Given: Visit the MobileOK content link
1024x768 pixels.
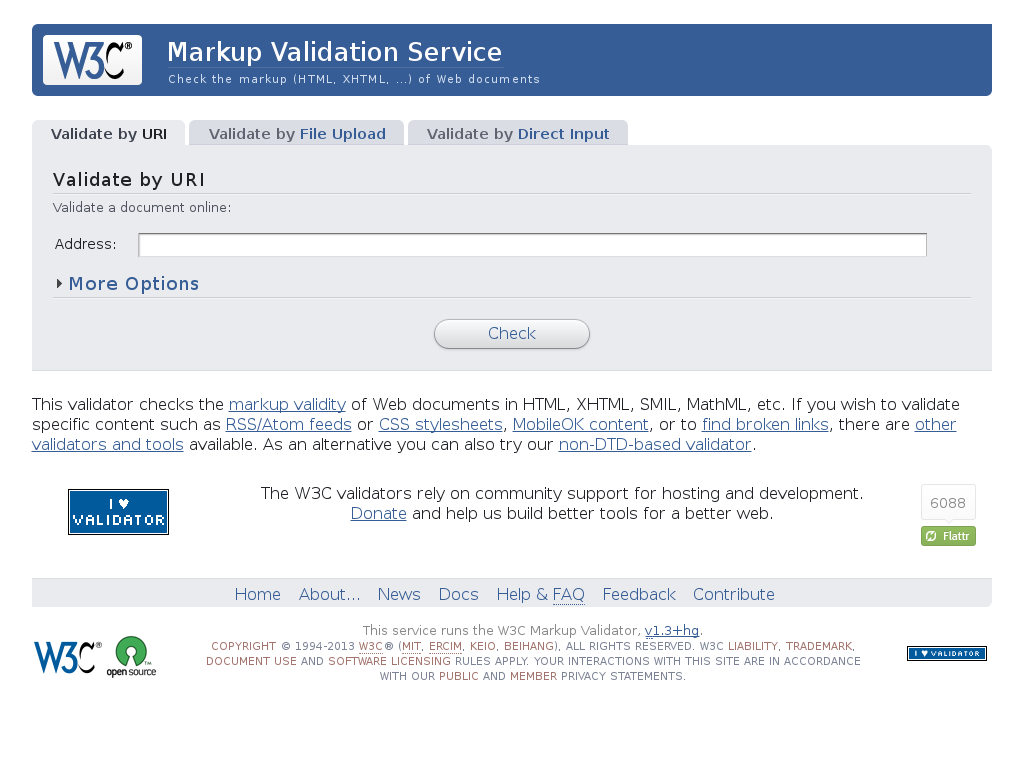Looking at the screenshot, I should pyautogui.click(x=581, y=424).
